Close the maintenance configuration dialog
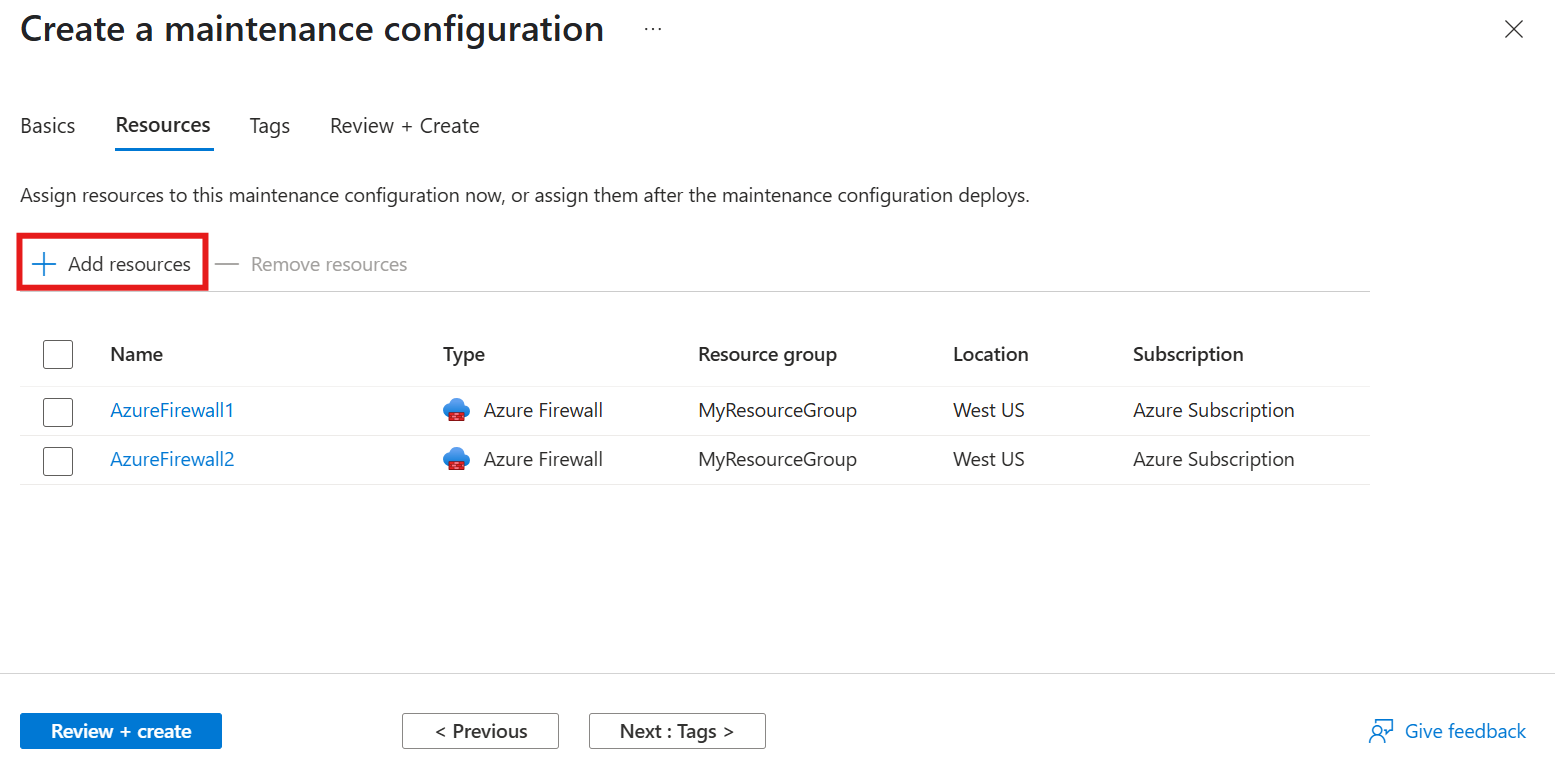The width and height of the screenshot is (1555, 757). 1513,29
